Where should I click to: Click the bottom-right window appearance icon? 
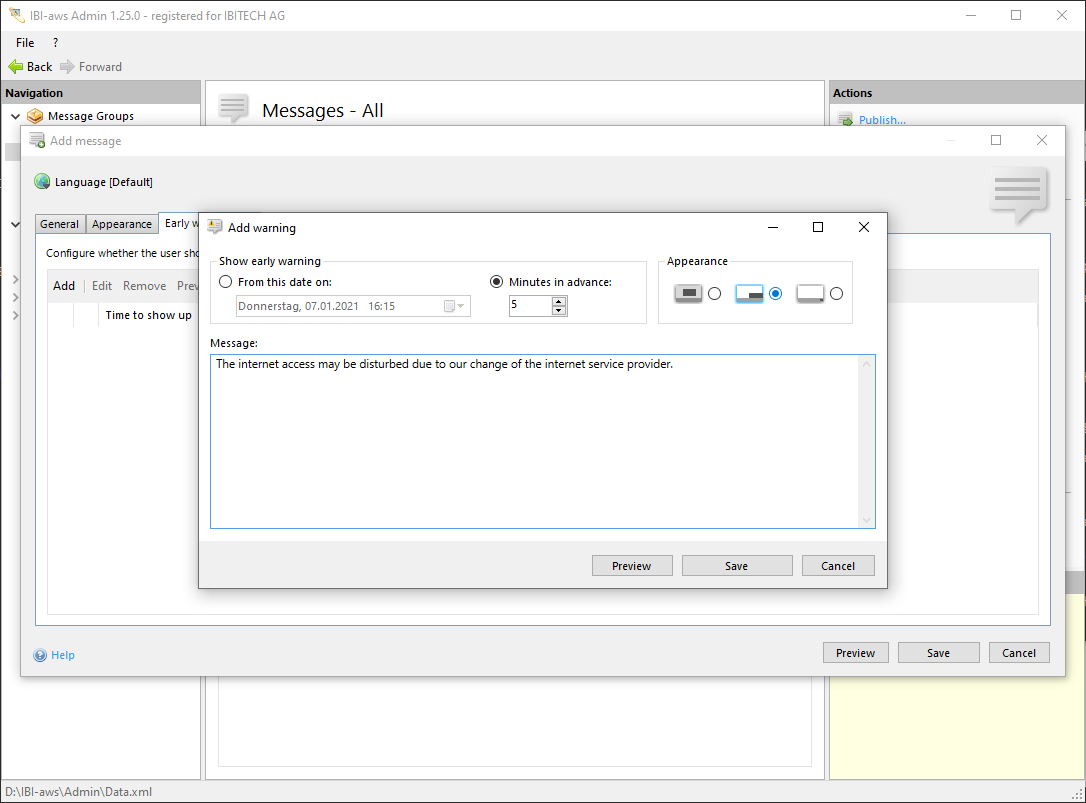749,293
